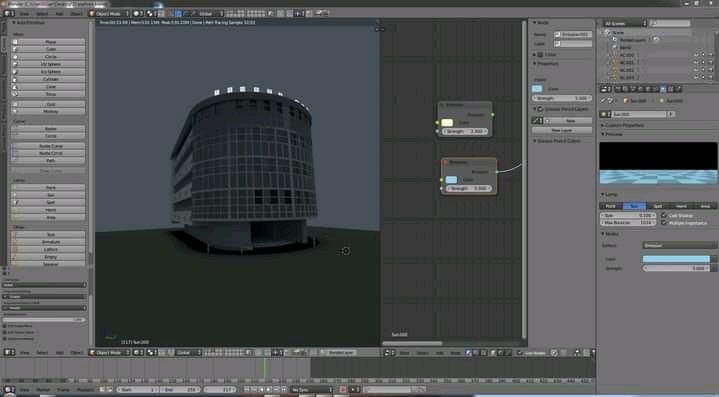Collapse the Preview panel section
Viewport: 719px width, 397px height.
(x=613, y=134)
